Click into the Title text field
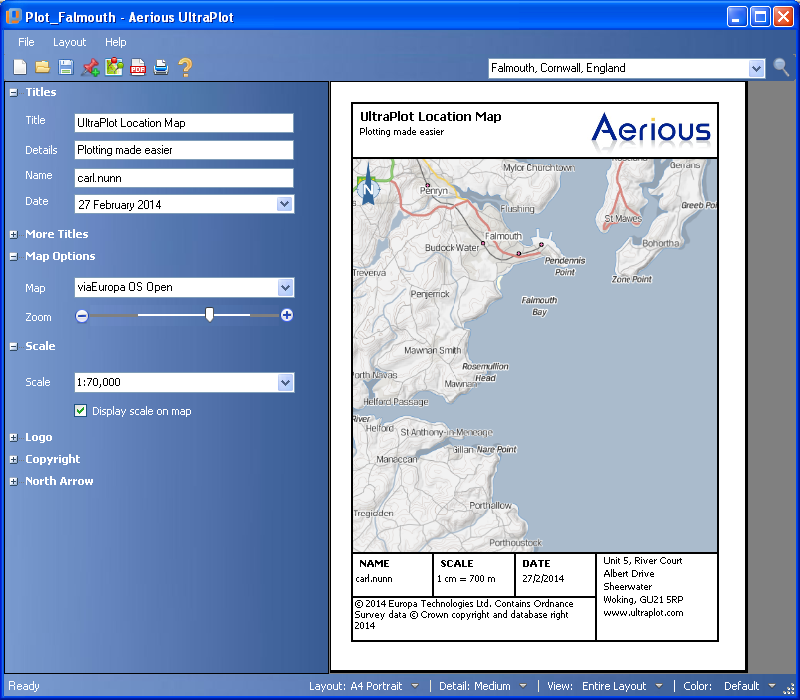This screenshot has width=800, height=700. [x=184, y=123]
